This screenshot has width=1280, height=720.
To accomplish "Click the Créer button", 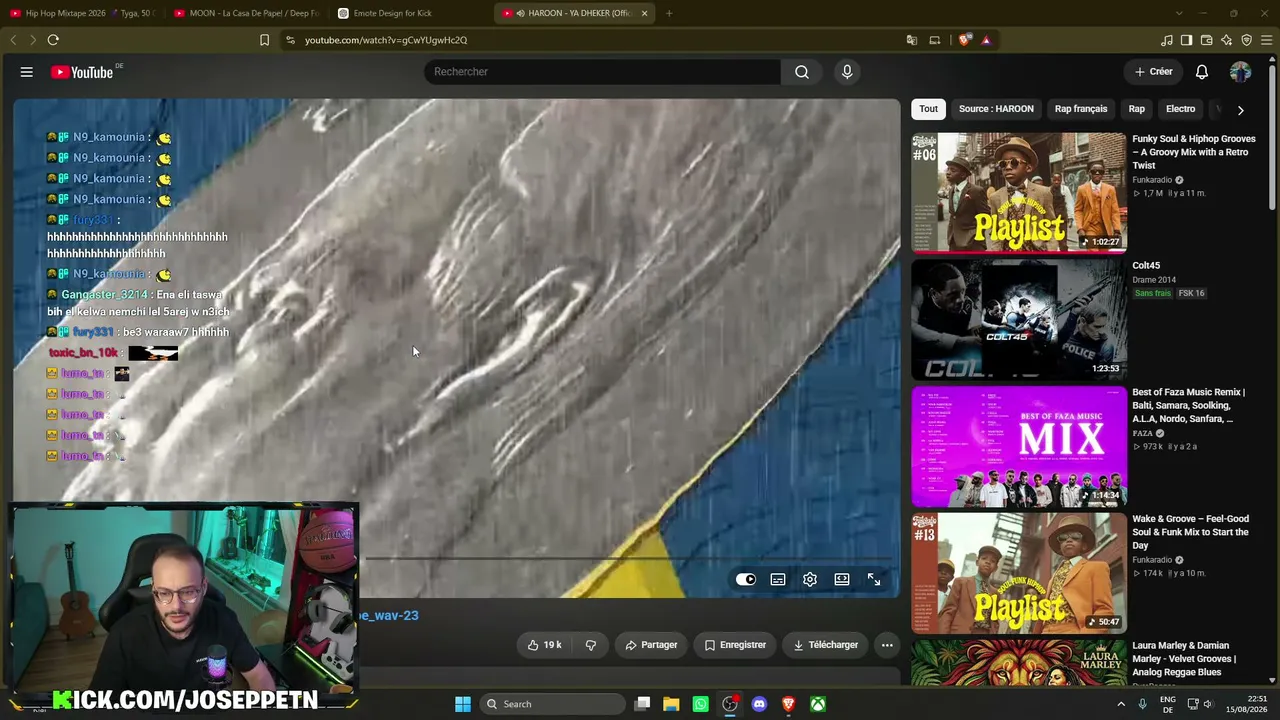I will tap(1153, 72).
